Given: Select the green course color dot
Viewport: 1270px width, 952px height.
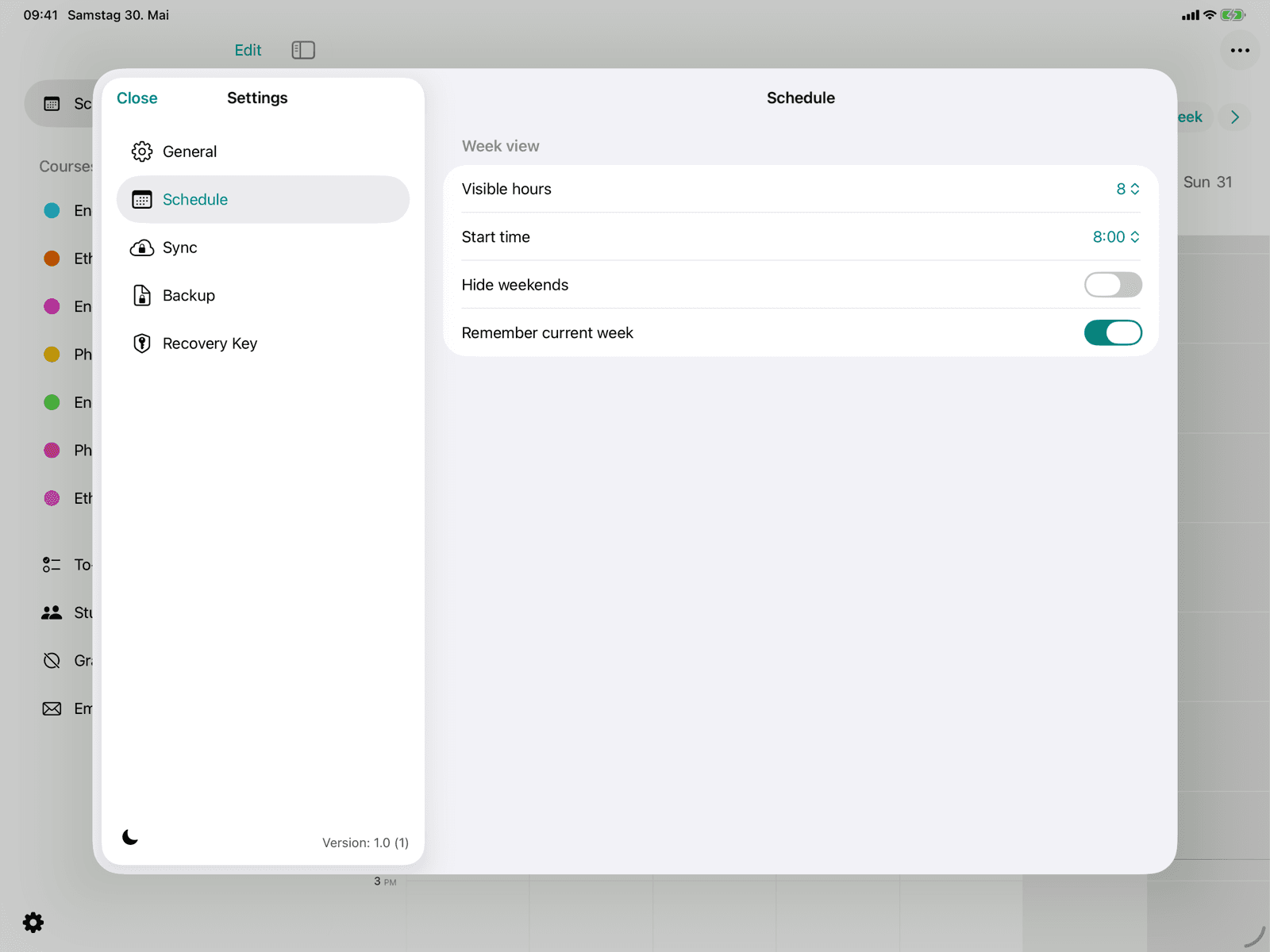Looking at the screenshot, I should 52,402.
